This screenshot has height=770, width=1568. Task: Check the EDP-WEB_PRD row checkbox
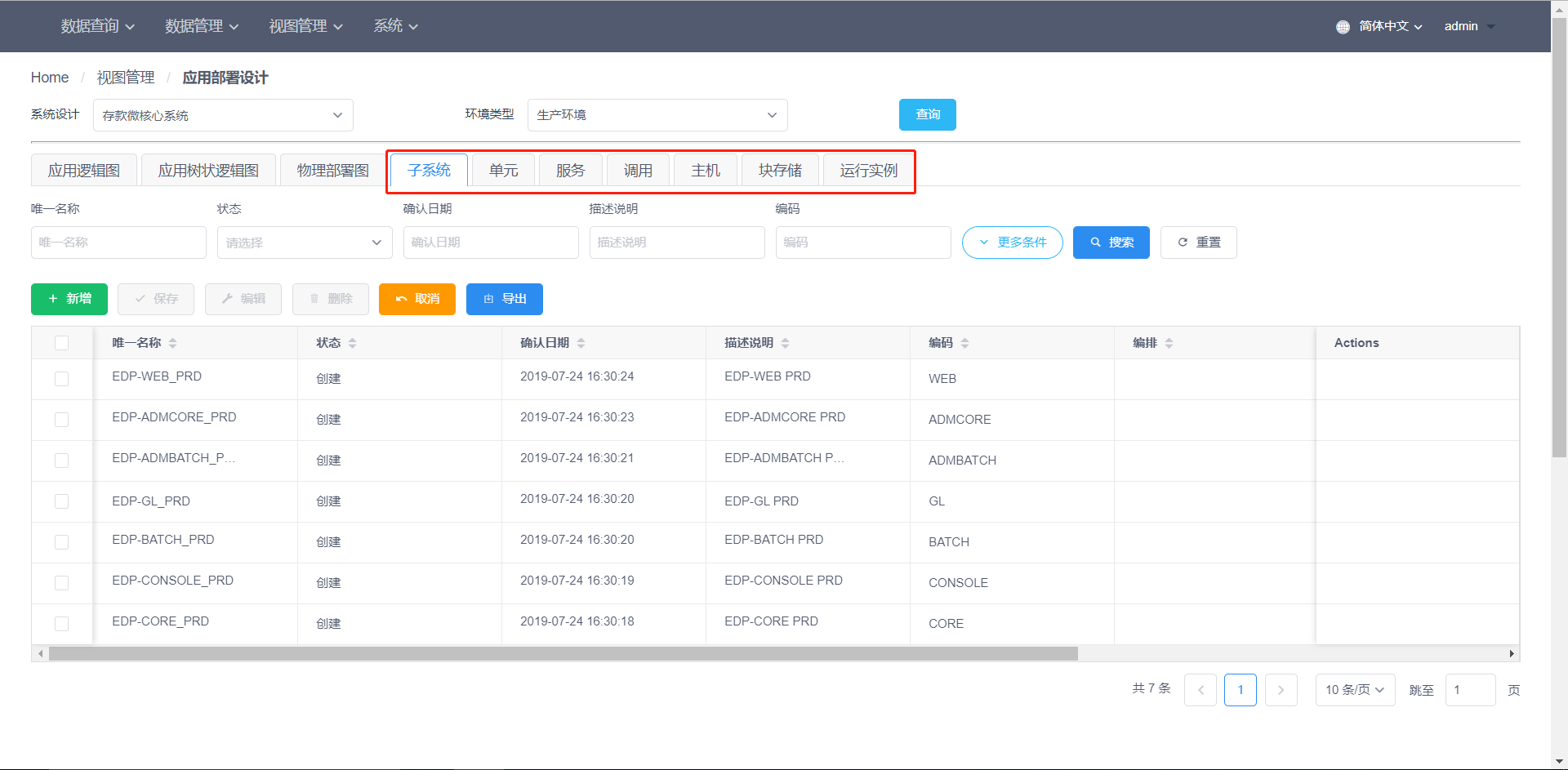[61, 379]
